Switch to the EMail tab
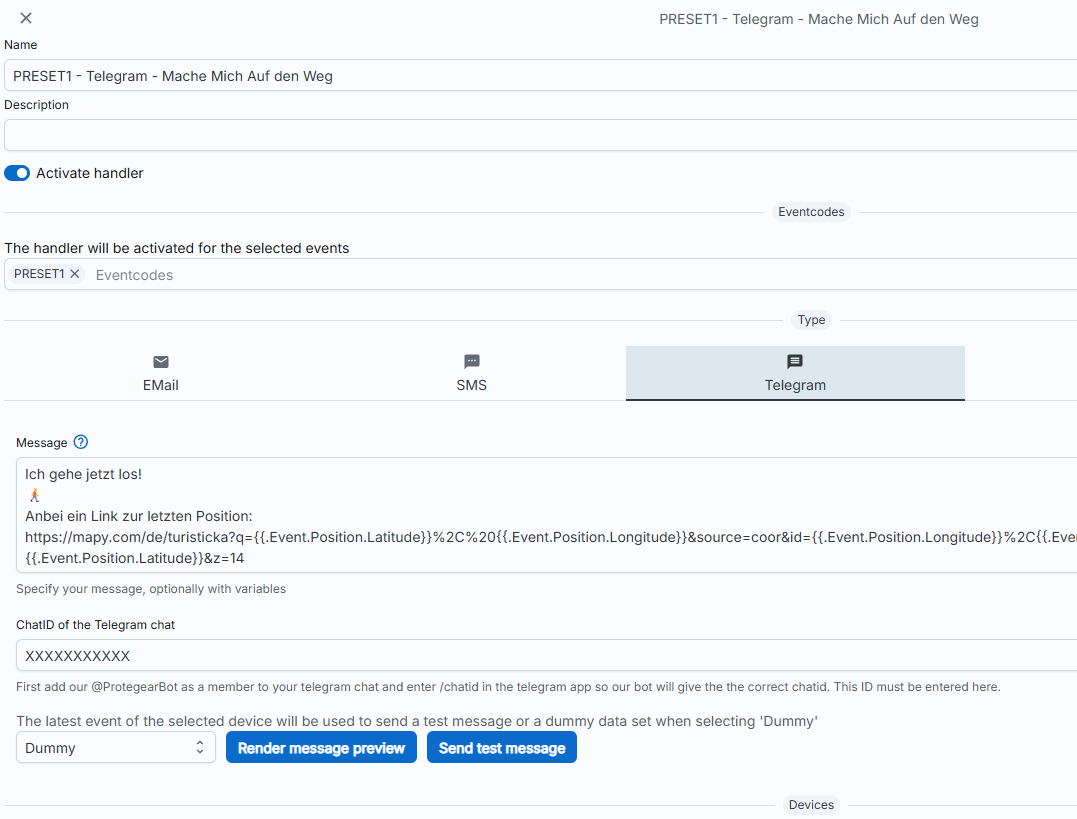The height and width of the screenshot is (819, 1077). click(x=161, y=385)
